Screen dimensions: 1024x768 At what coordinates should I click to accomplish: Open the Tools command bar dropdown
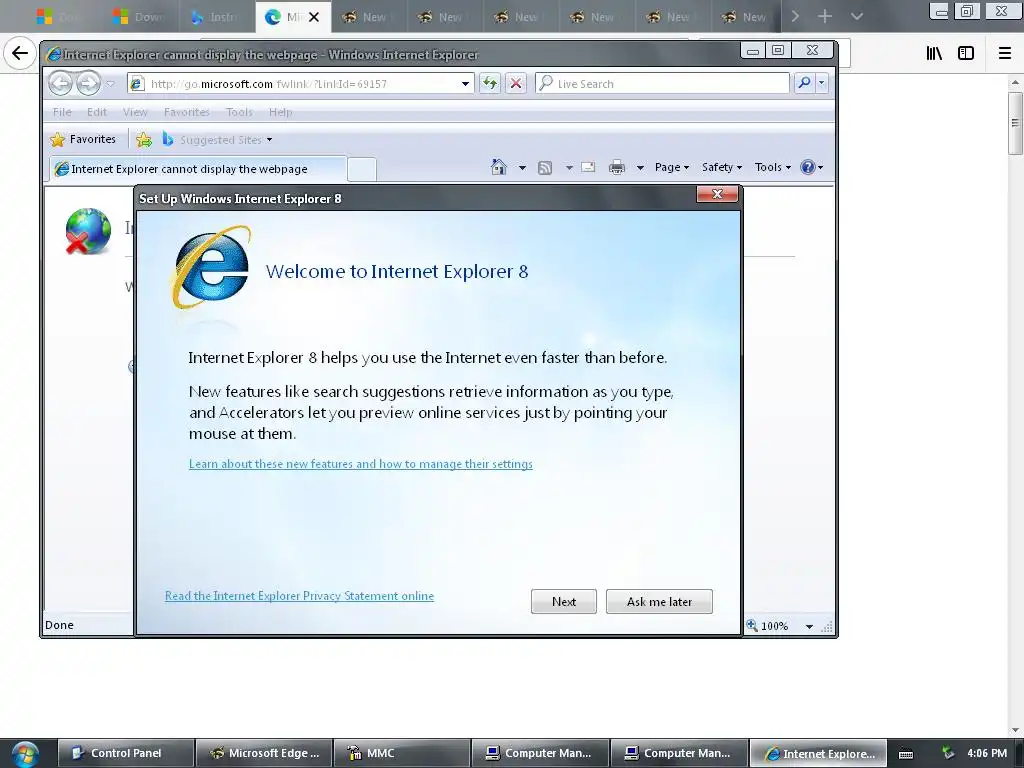coord(773,167)
